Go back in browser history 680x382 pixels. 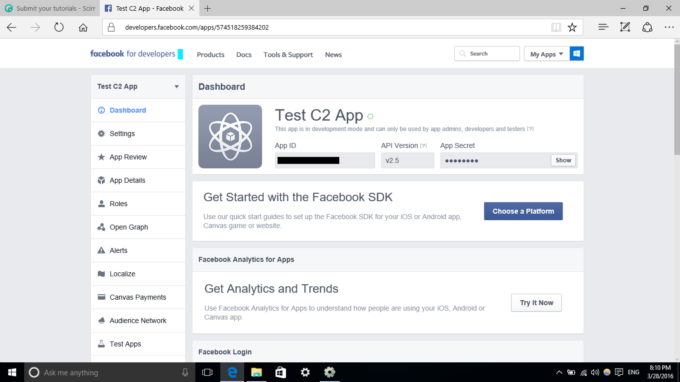(x=11, y=27)
